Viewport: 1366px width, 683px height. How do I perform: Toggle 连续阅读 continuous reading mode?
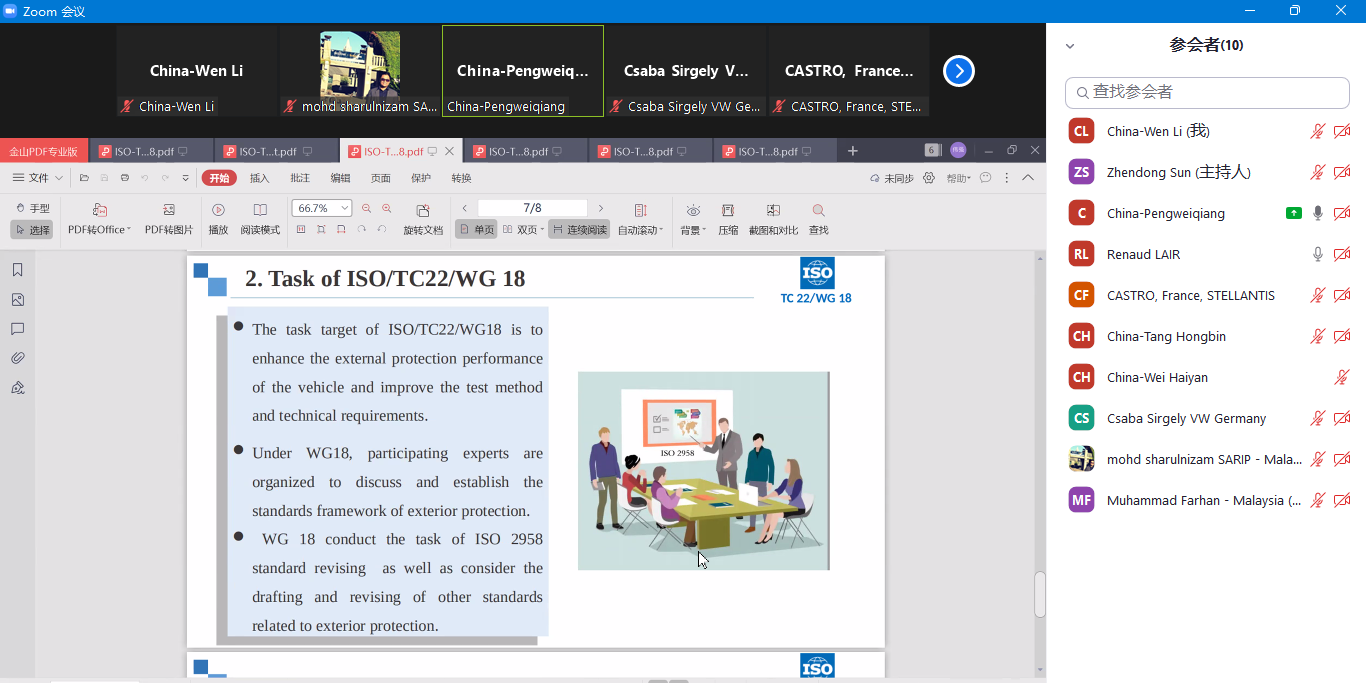[579, 230]
